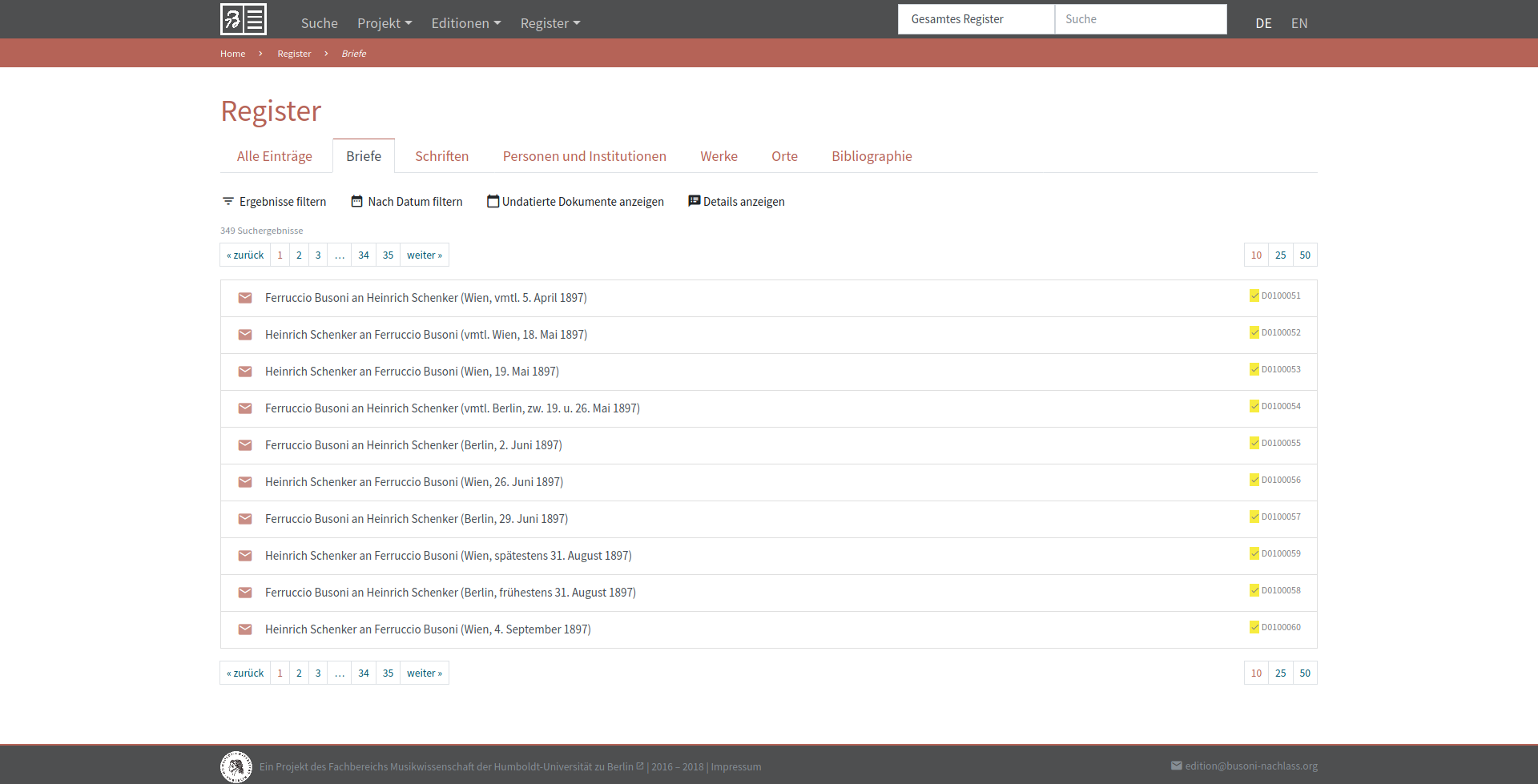Show 50 results per page at bottom
Viewport: 1538px width, 784px height.
click(x=1305, y=673)
